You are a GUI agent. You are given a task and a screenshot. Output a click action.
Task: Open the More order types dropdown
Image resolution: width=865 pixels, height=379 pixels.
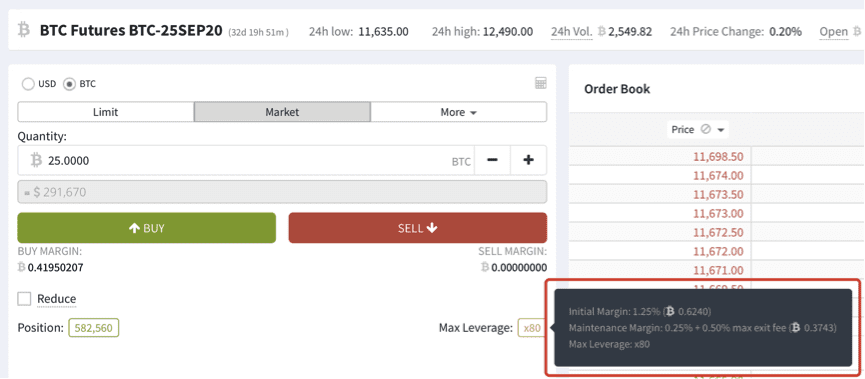click(x=458, y=112)
